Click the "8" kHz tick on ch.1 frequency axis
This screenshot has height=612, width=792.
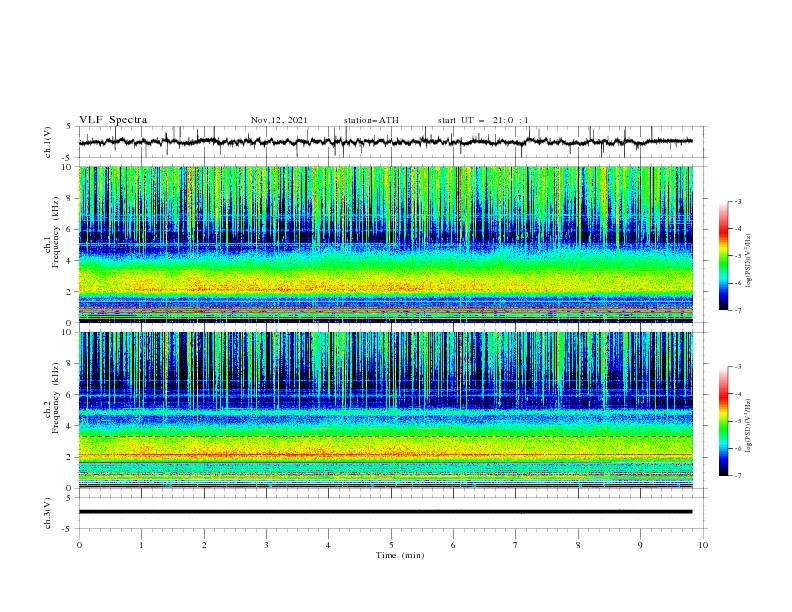point(71,198)
